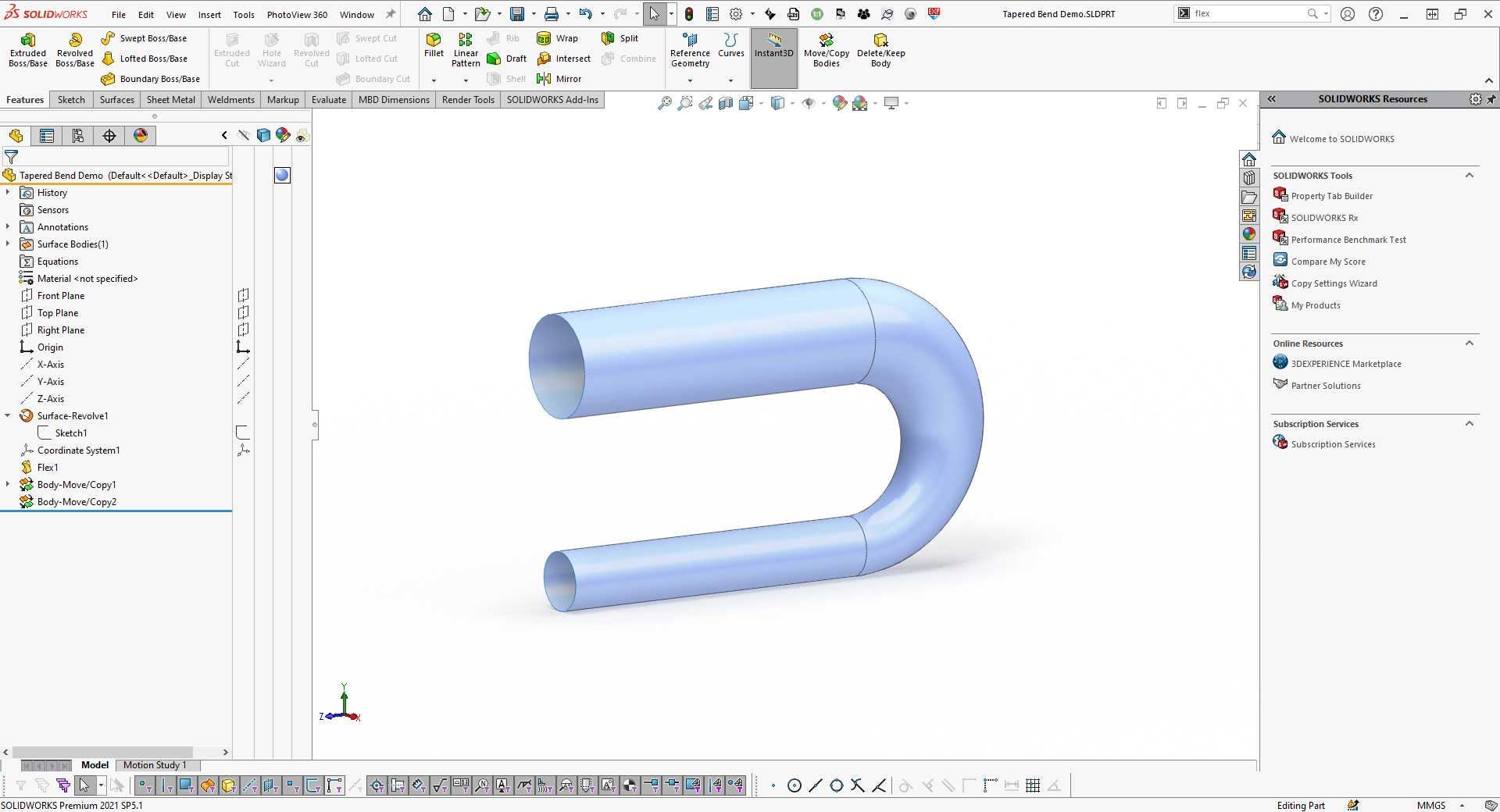Click the Save toolbar icon
Viewport: 1500px width, 812px height.
[x=517, y=14]
